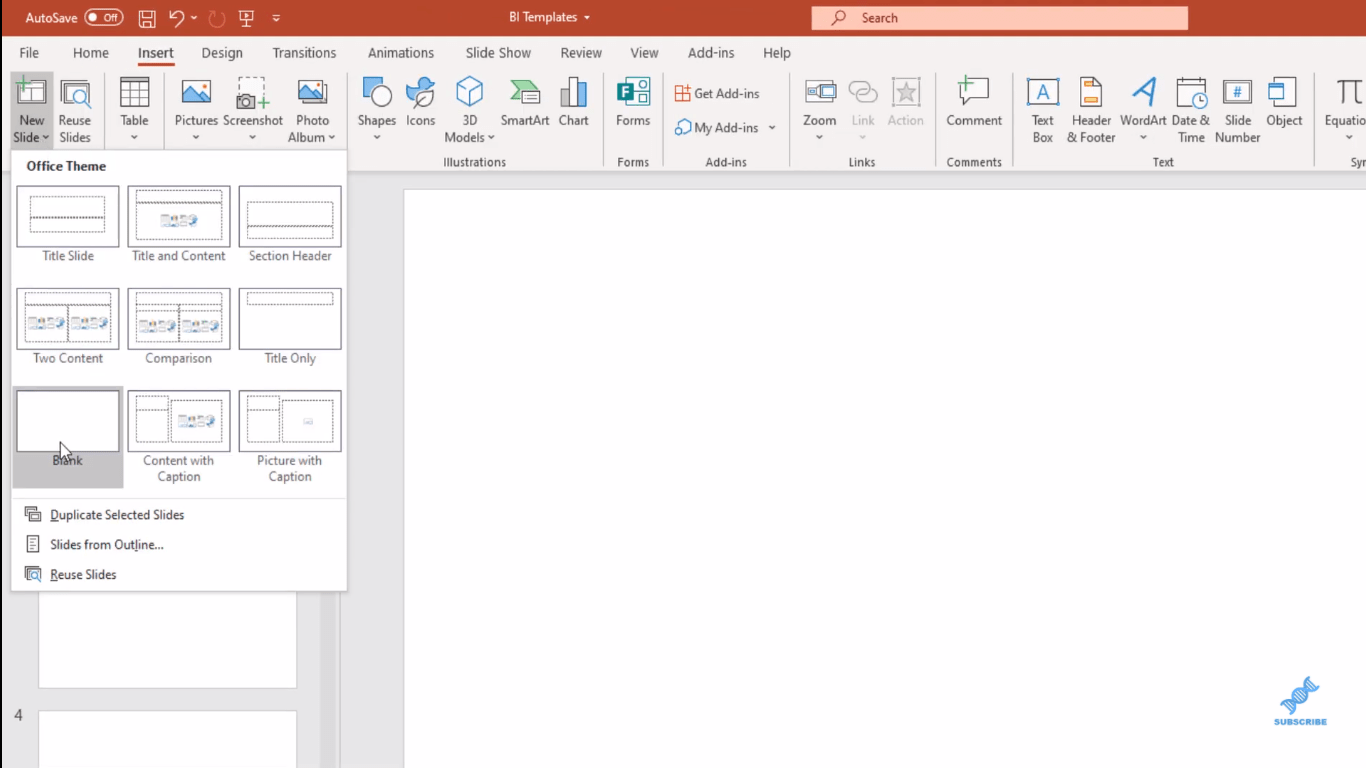Start presentation from beginning icon

[x=246, y=18]
